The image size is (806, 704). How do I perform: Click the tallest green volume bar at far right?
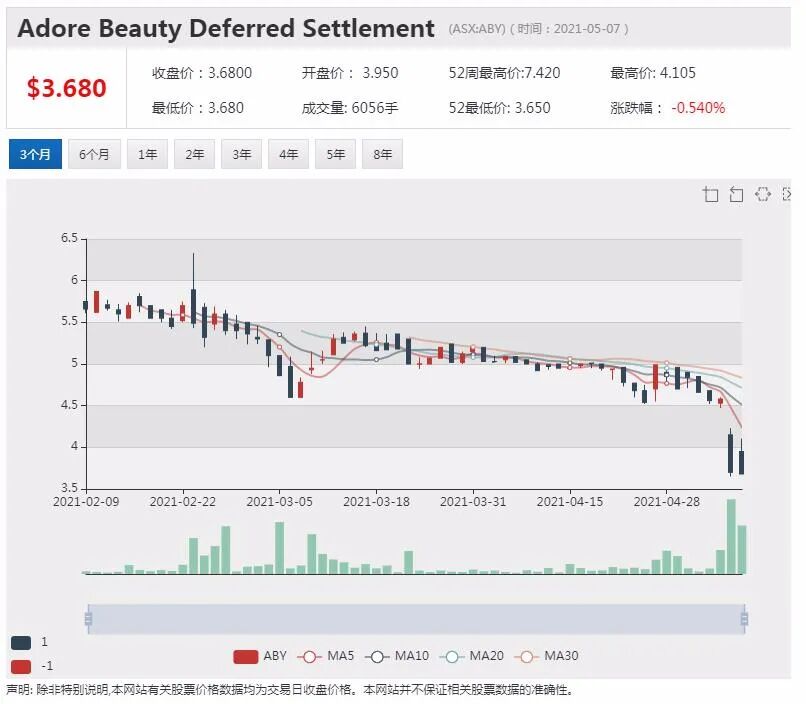(x=731, y=536)
